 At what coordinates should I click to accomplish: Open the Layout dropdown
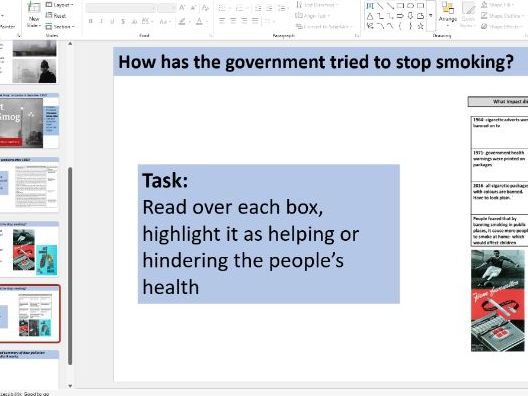pos(60,5)
